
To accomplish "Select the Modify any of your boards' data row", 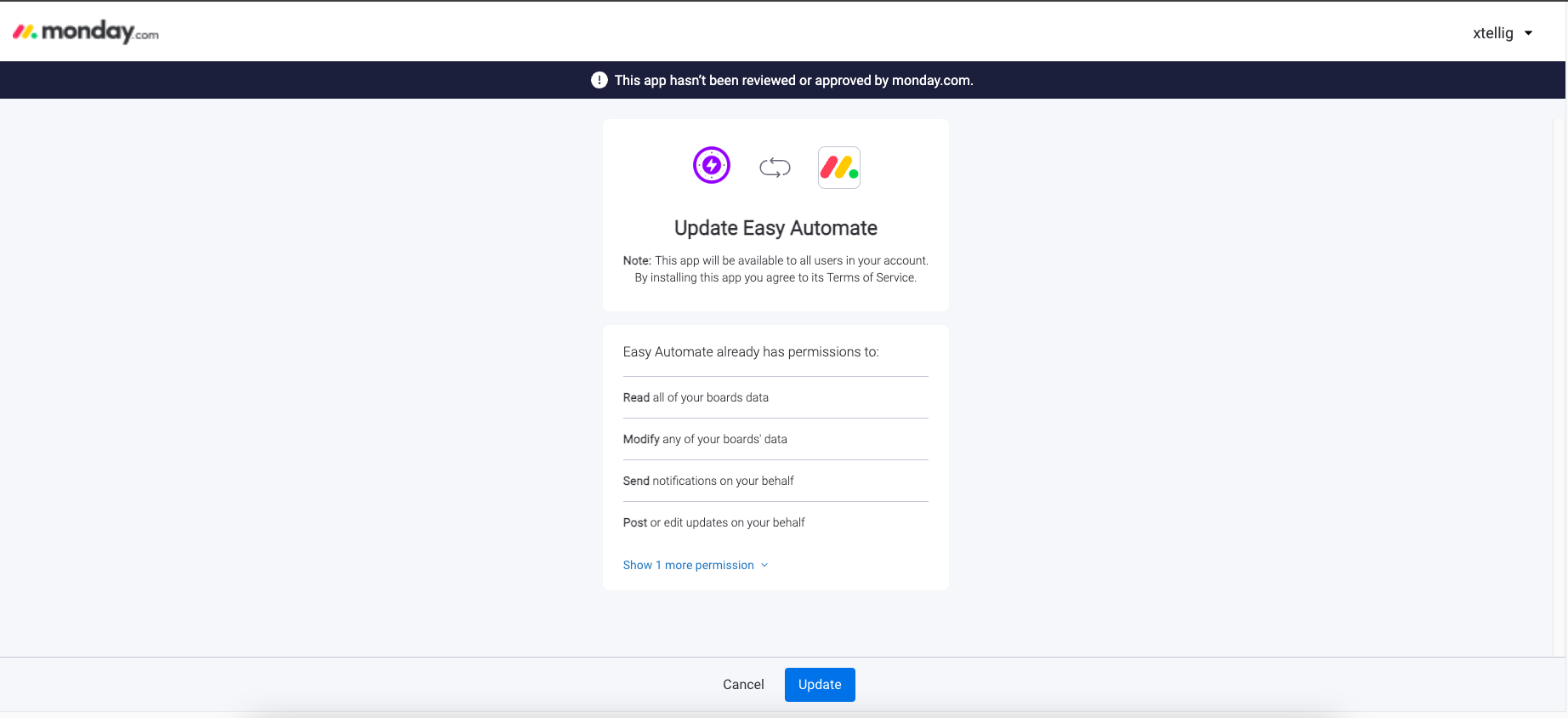I will pyautogui.click(x=705, y=439).
